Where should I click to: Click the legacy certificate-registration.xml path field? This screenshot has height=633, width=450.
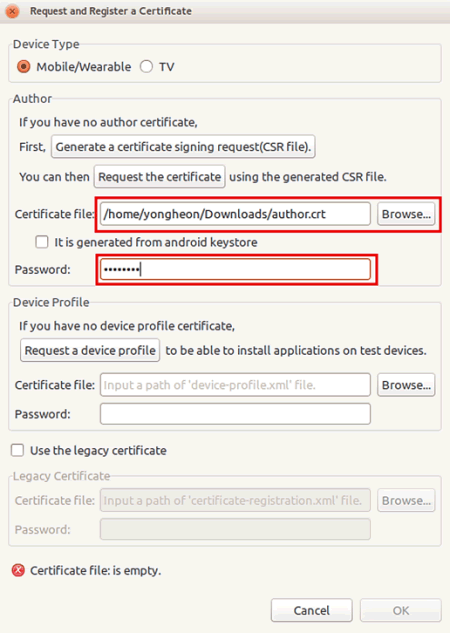235,500
